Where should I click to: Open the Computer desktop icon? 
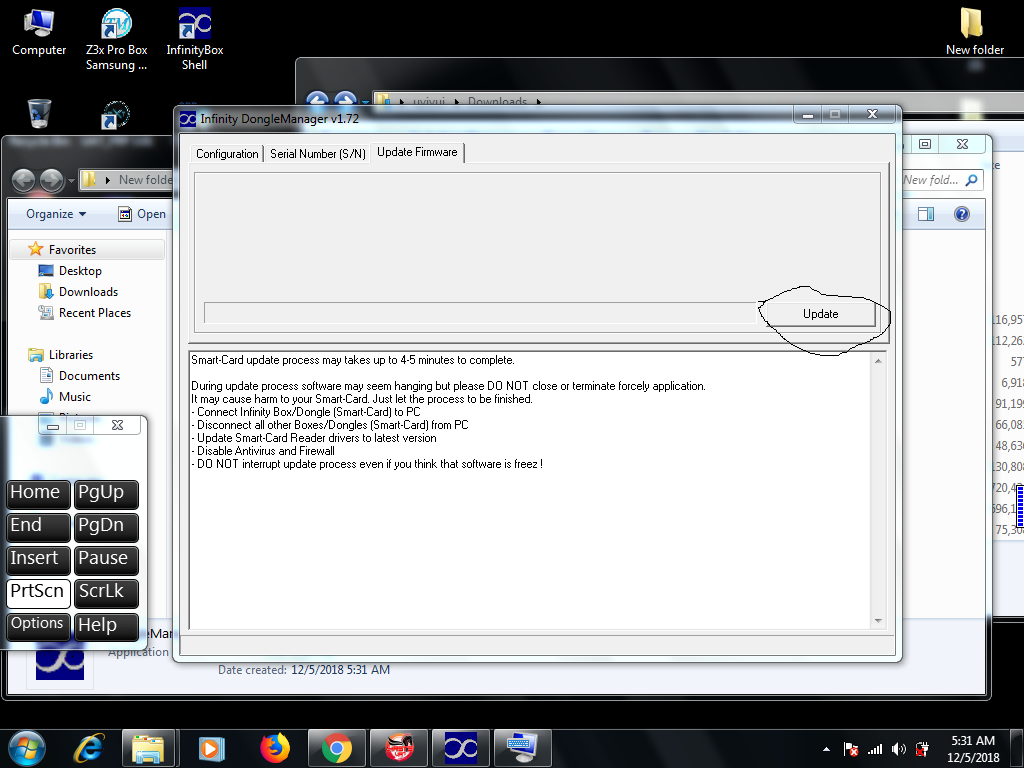(39, 33)
